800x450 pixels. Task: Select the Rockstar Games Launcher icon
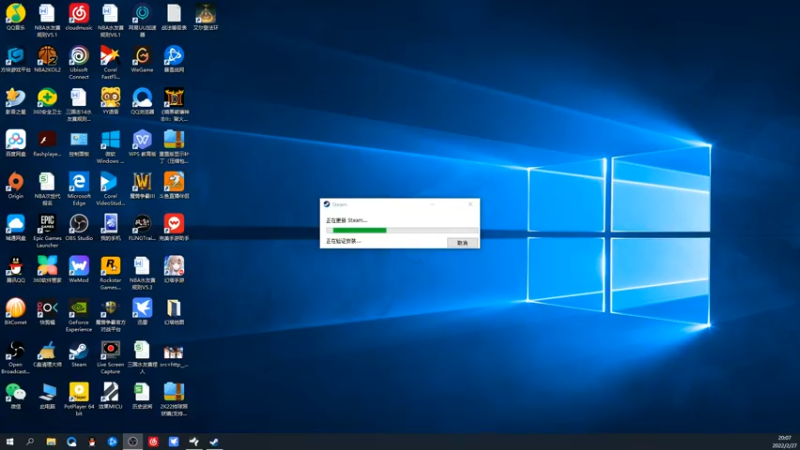(x=110, y=273)
